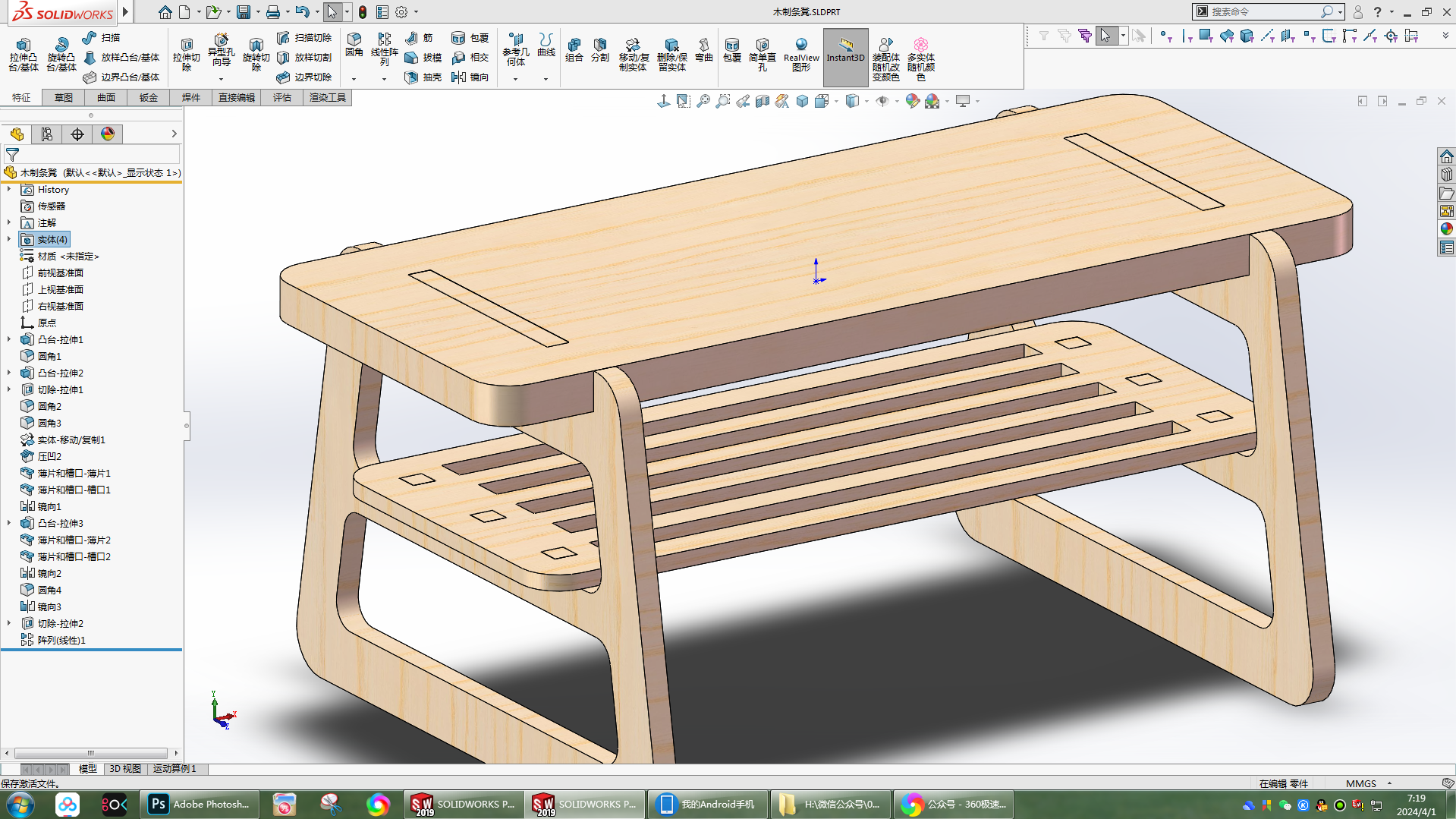This screenshot has width=1456, height=819.
Task: Click the 运动算例1 motion study tab
Action: (x=175, y=769)
